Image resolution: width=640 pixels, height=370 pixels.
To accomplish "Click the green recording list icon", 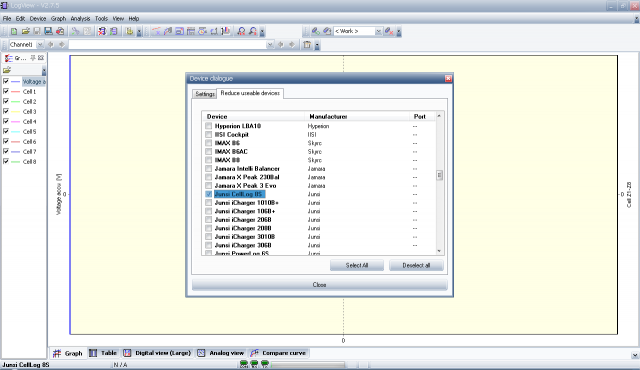I will (113, 31).
